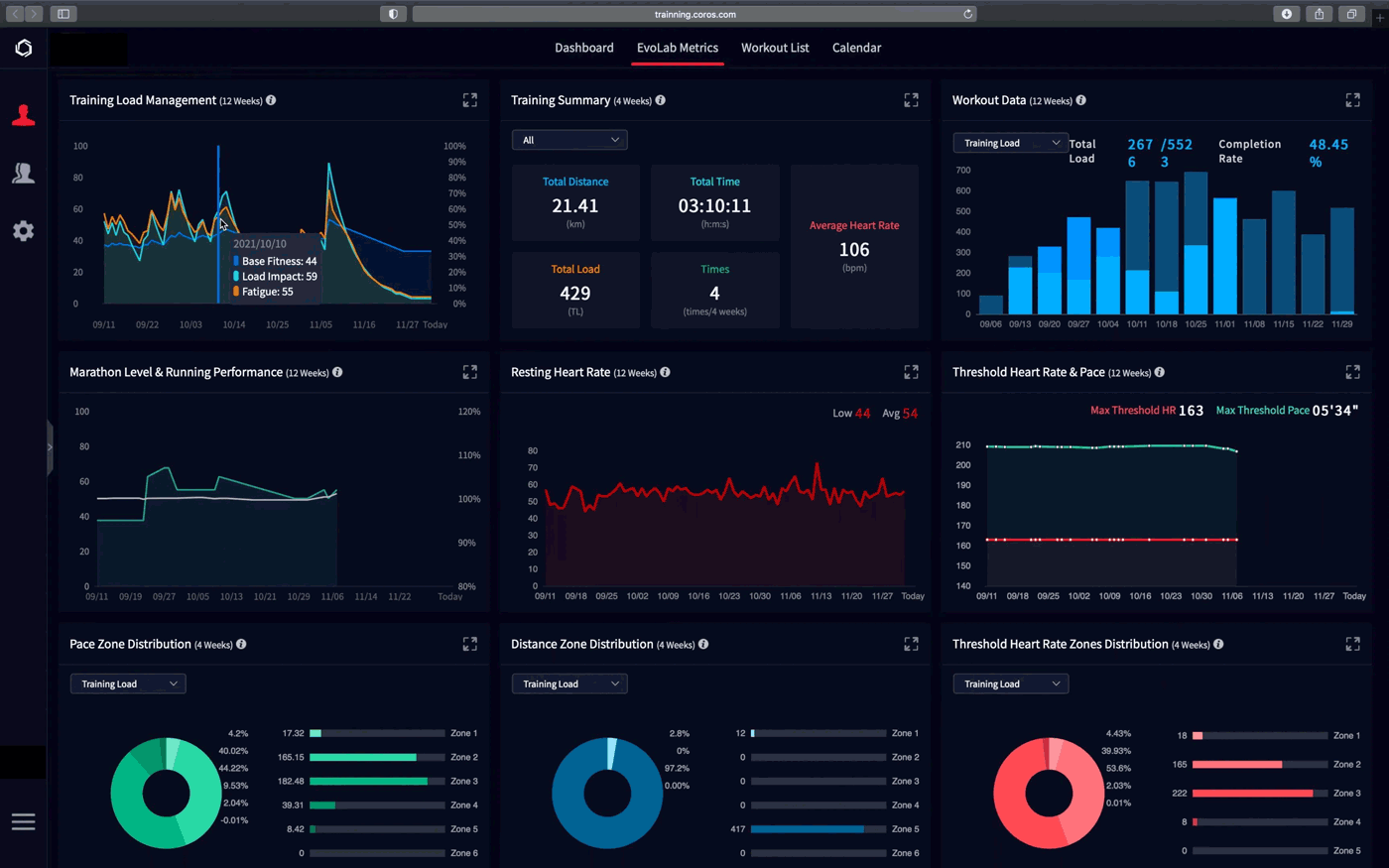Expand the Training Summary panel fullscreen
Image resolution: width=1389 pixels, height=868 pixels.
coord(911,100)
